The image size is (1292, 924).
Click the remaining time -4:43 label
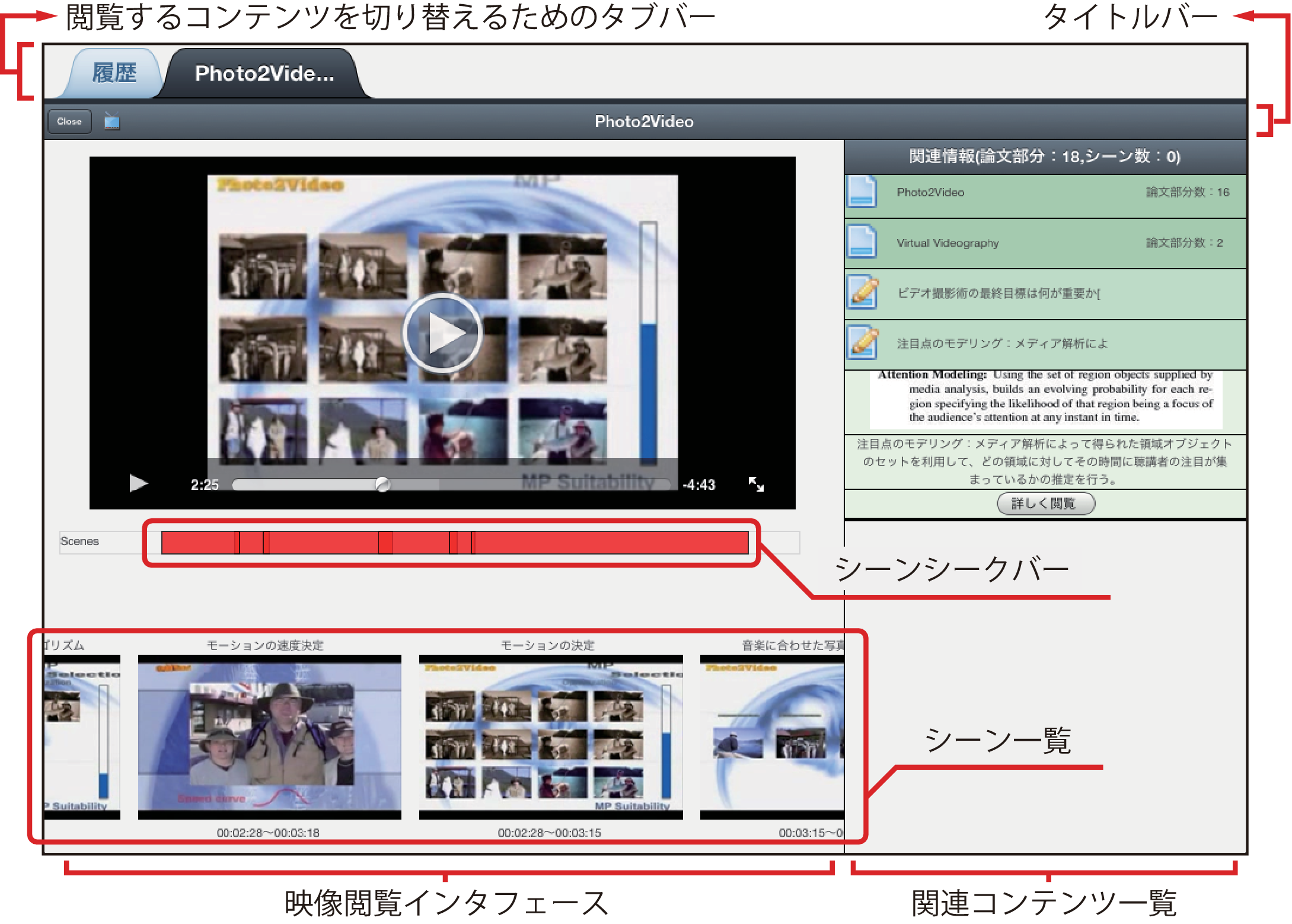click(698, 485)
